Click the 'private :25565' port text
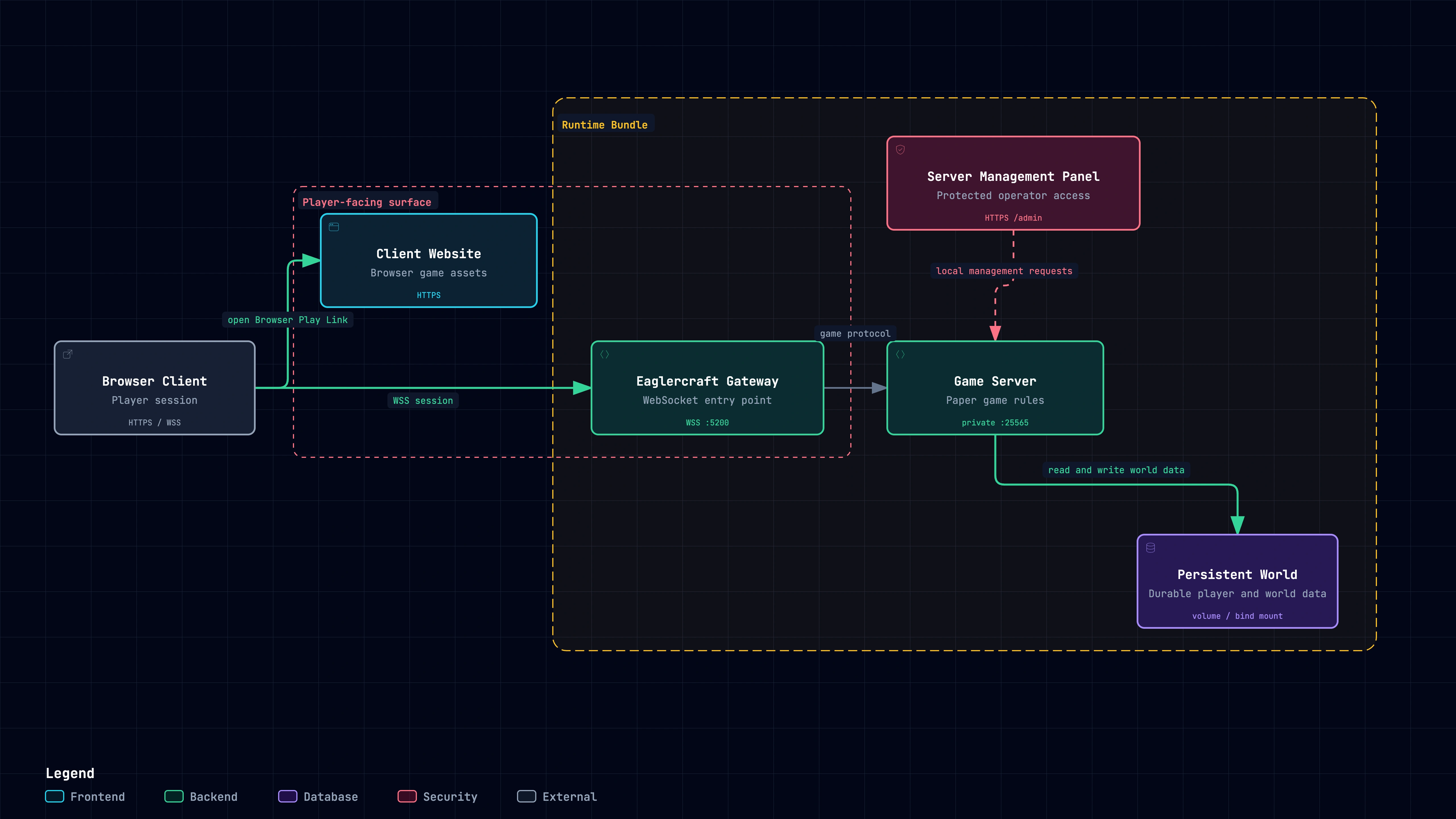The width and height of the screenshot is (1456, 819). click(995, 423)
